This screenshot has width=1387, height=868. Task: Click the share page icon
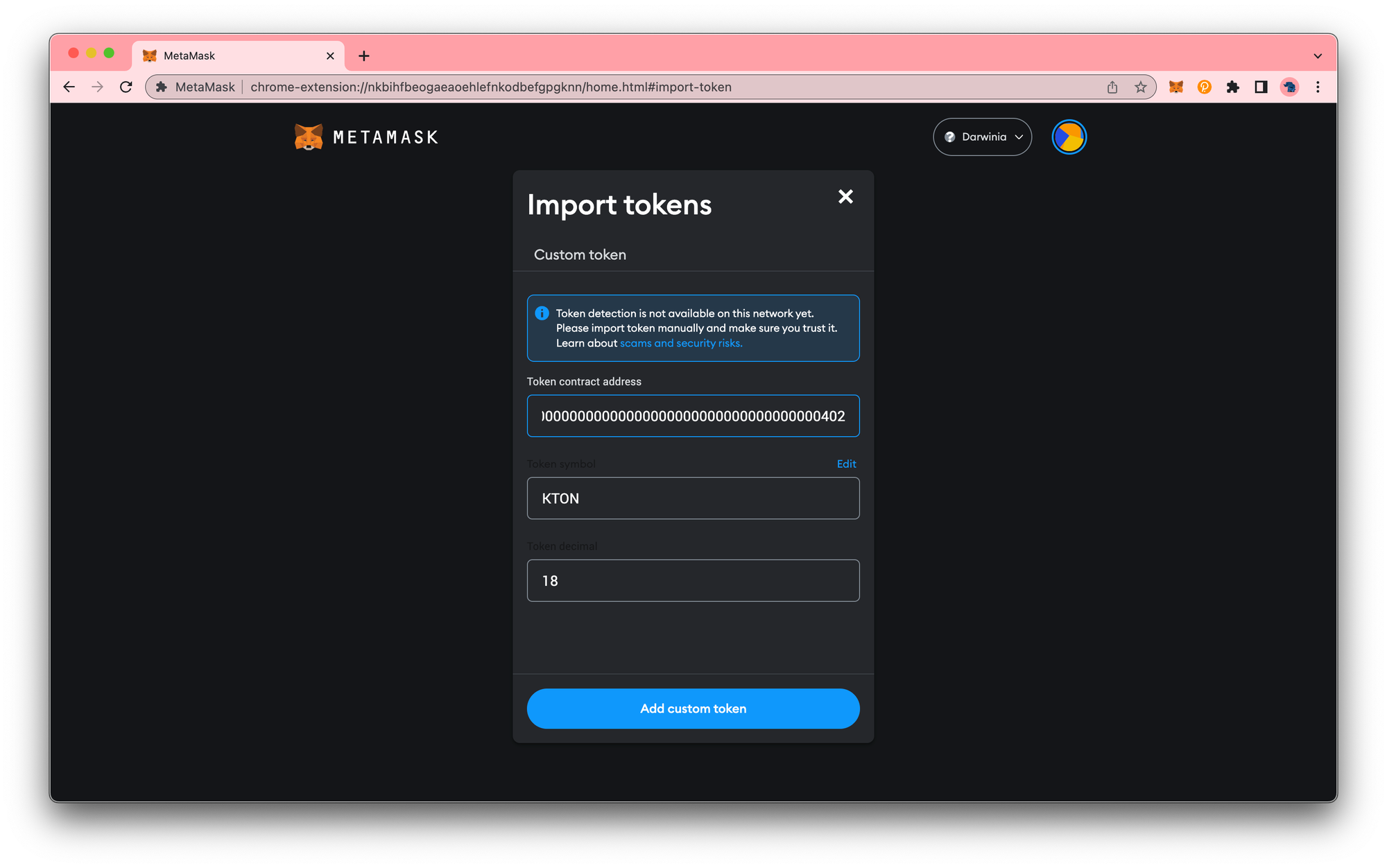(x=1112, y=87)
